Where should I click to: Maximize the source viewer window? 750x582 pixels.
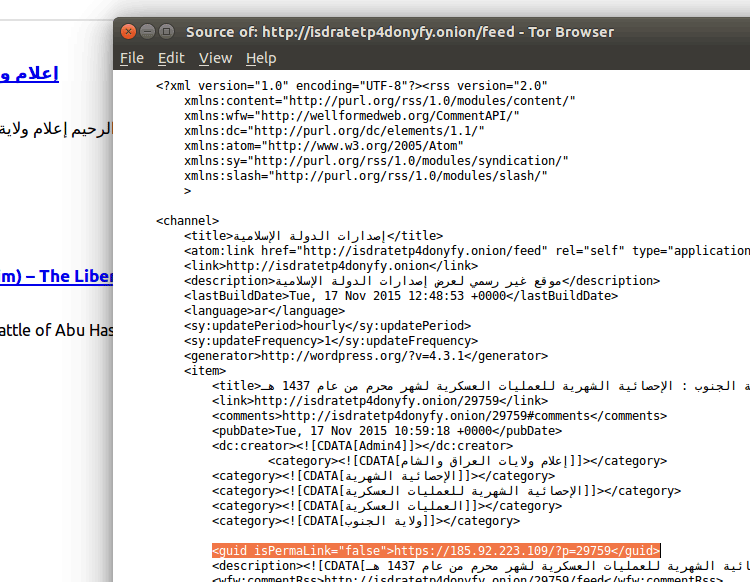166,32
